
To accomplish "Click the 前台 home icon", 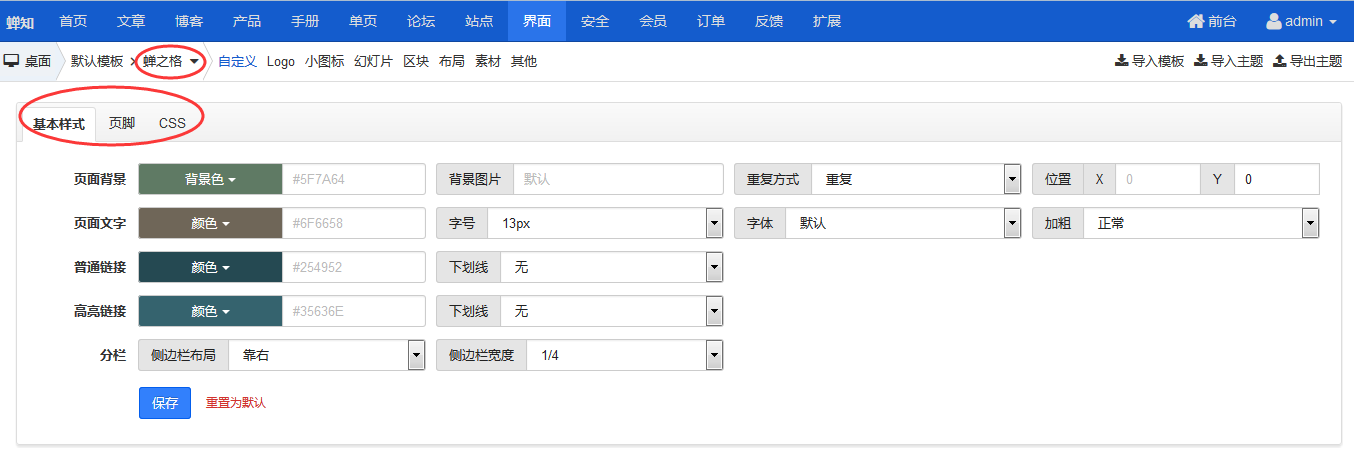I will pyautogui.click(x=1196, y=21).
